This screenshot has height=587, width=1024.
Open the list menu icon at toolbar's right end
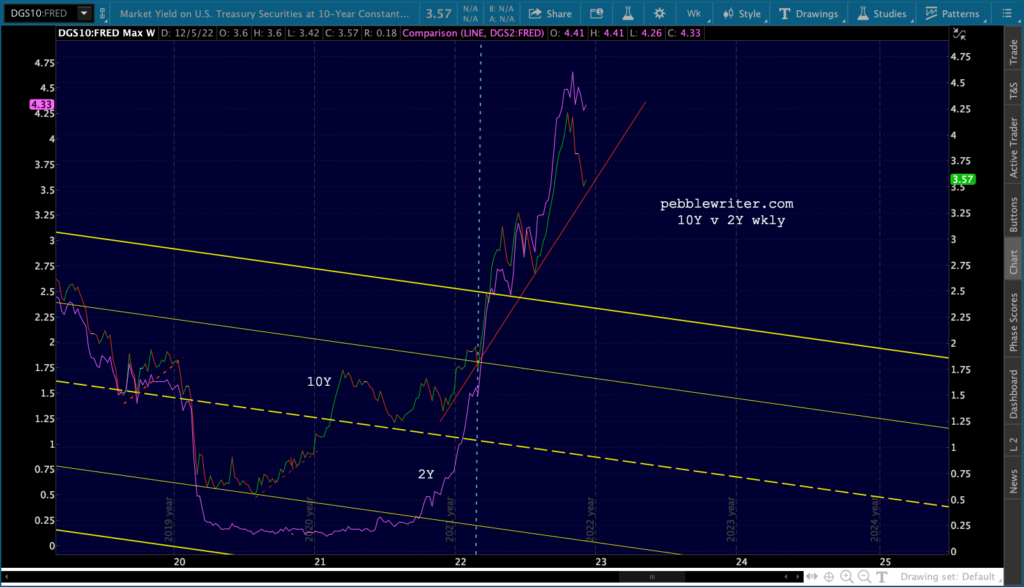(x=1006, y=13)
